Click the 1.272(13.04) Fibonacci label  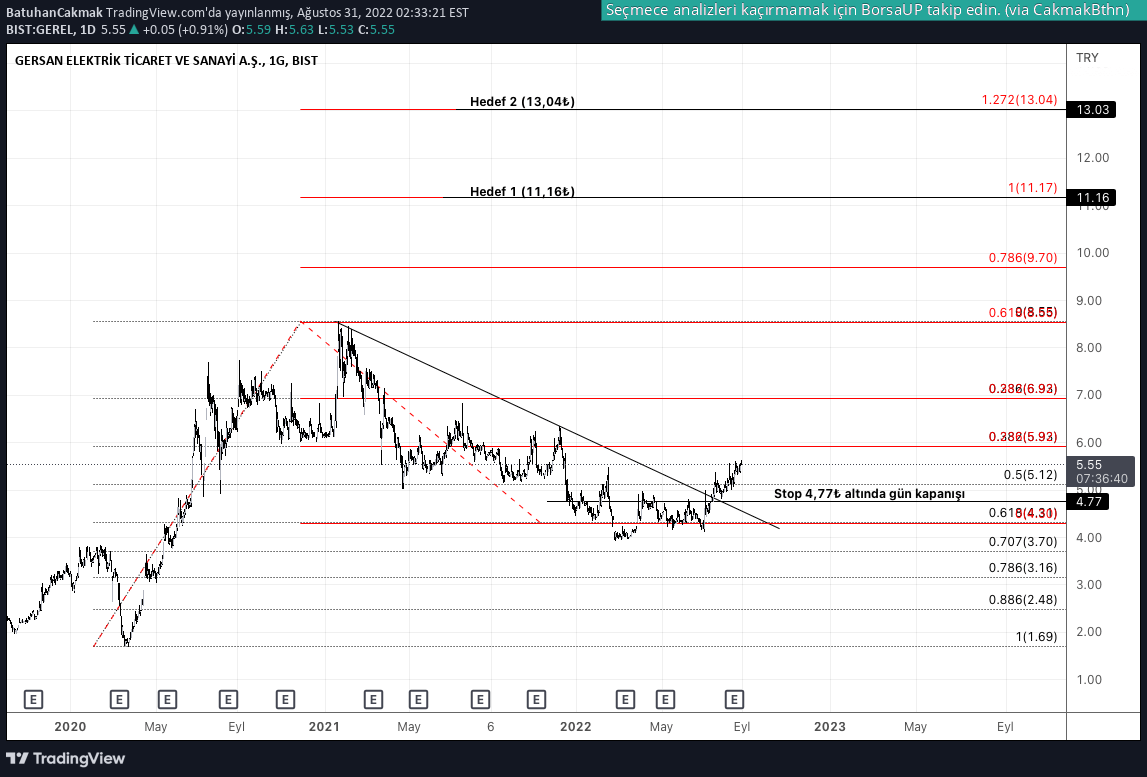pos(1020,100)
